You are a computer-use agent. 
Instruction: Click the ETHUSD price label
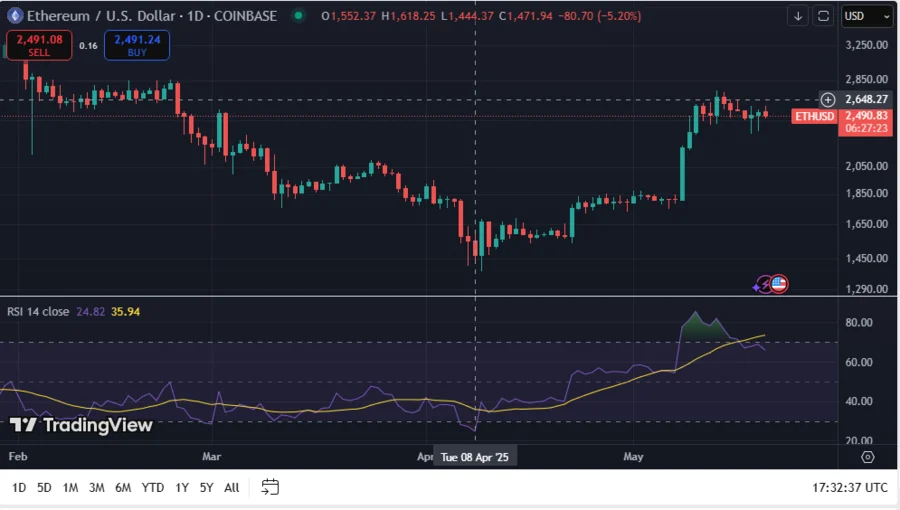(814, 116)
